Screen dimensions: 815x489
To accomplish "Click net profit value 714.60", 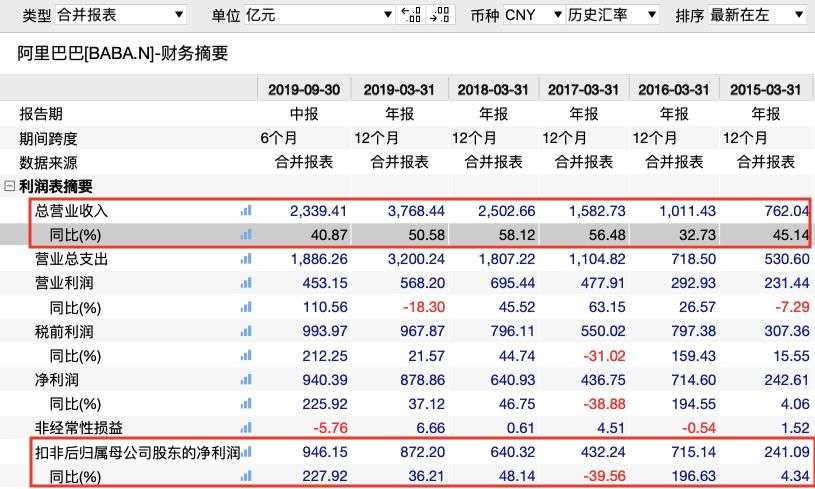I will click(693, 379).
